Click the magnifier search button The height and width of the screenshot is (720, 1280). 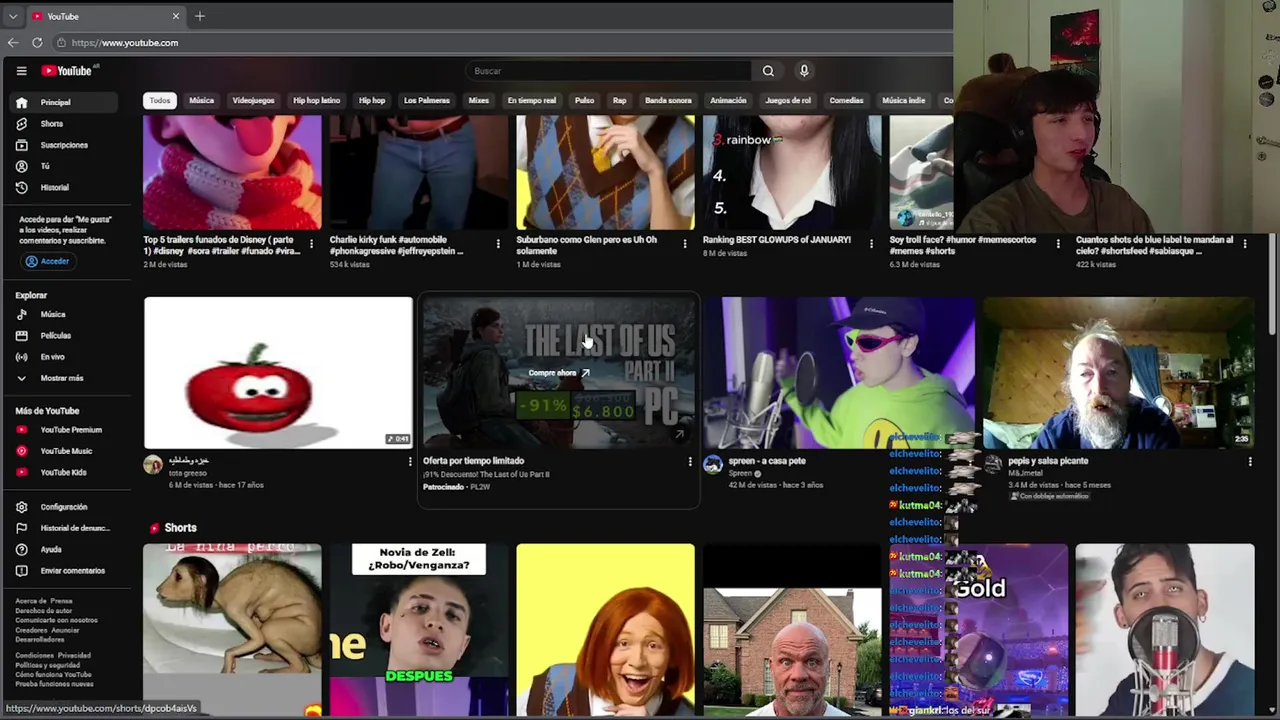pos(768,71)
